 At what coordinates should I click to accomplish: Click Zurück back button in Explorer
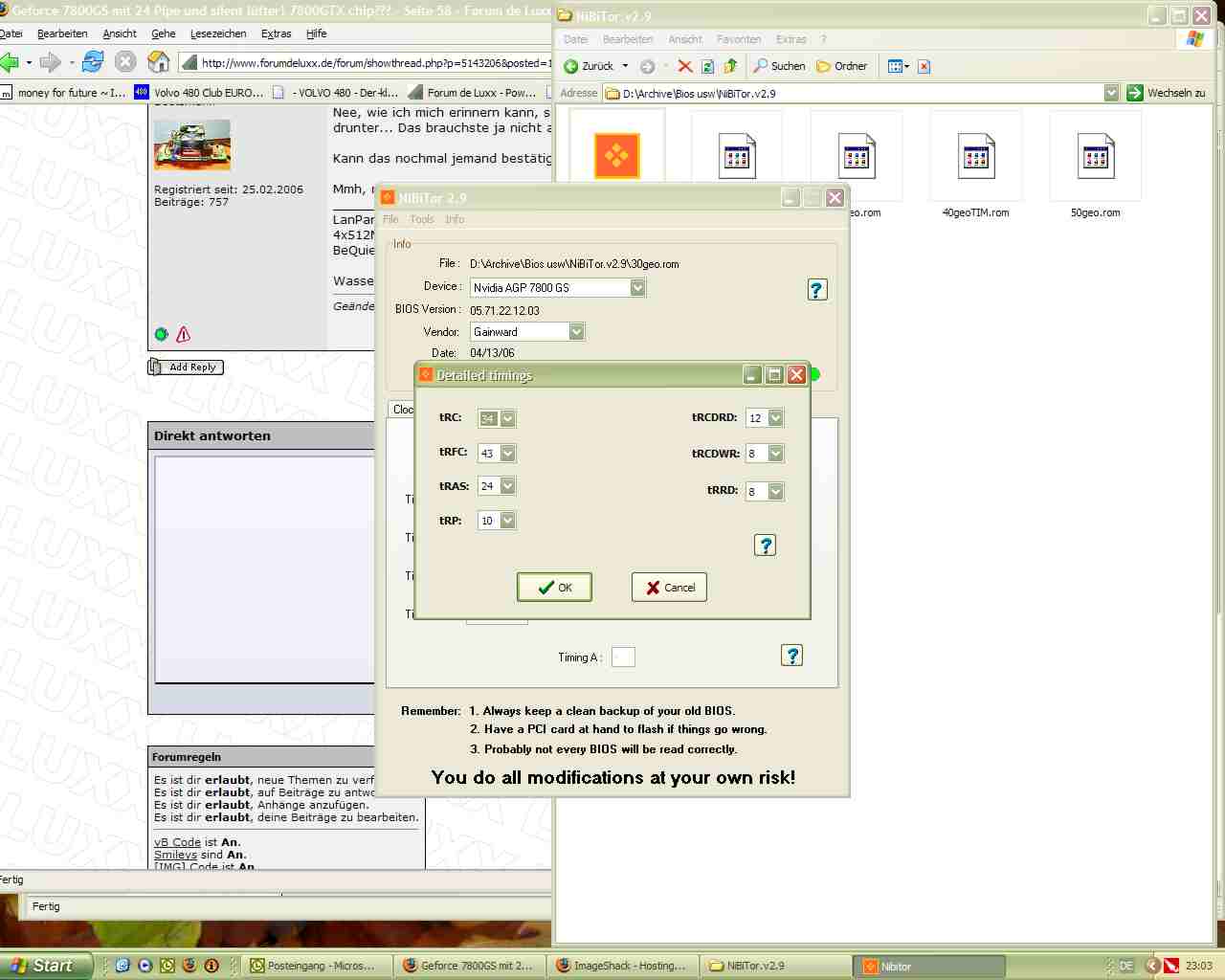[x=590, y=66]
